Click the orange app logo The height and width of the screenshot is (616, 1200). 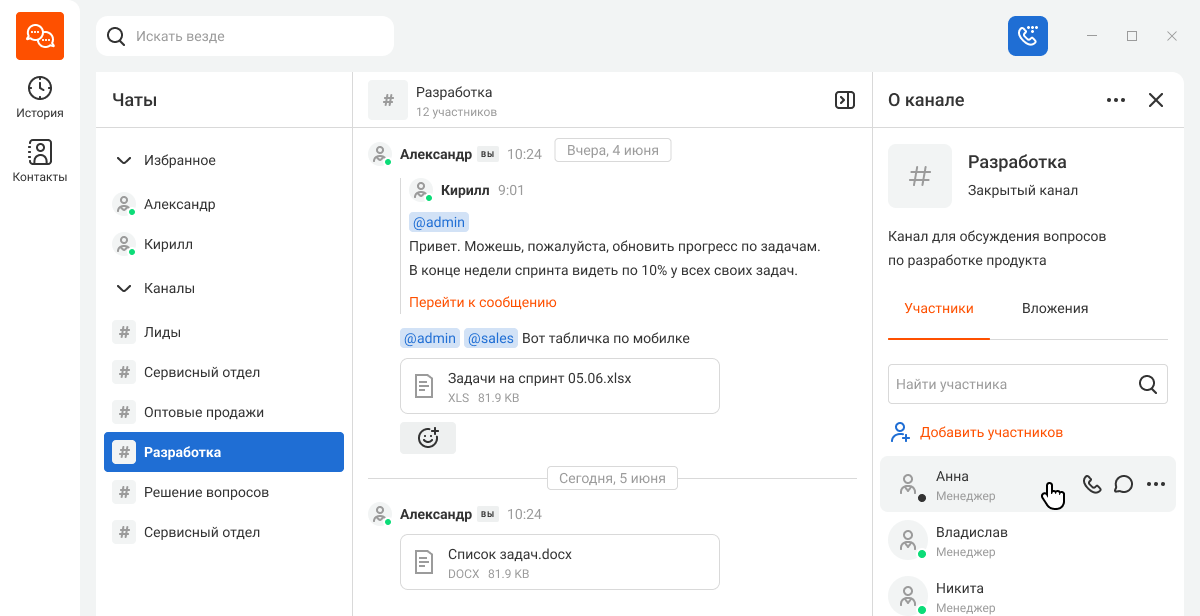40,36
